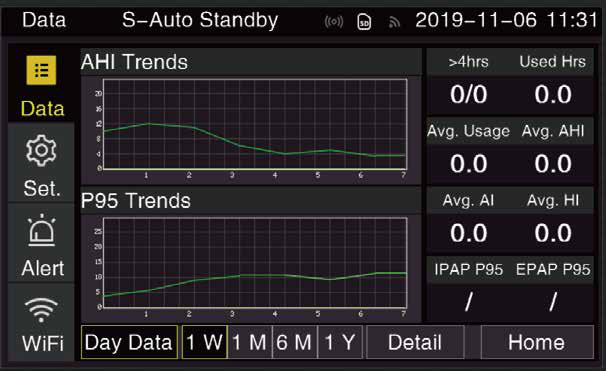Click the slash value under IPAP P95
The image size is (606, 371).
pyautogui.click(x=468, y=301)
